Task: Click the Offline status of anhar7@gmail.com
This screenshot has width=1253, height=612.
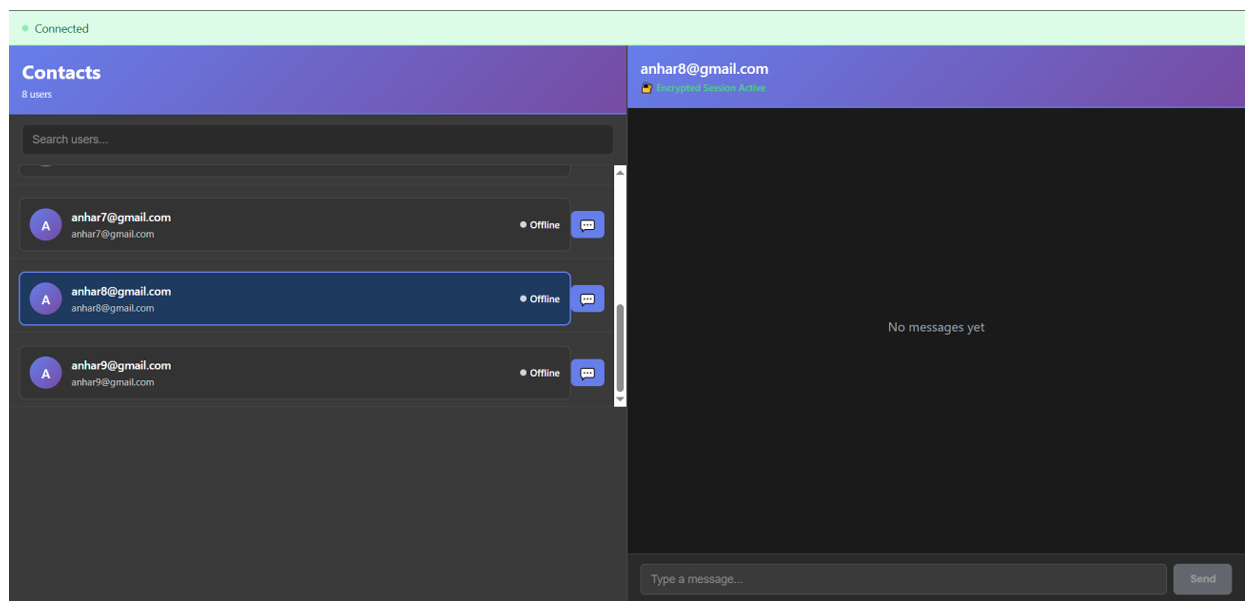Action: (x=540, y=225)
